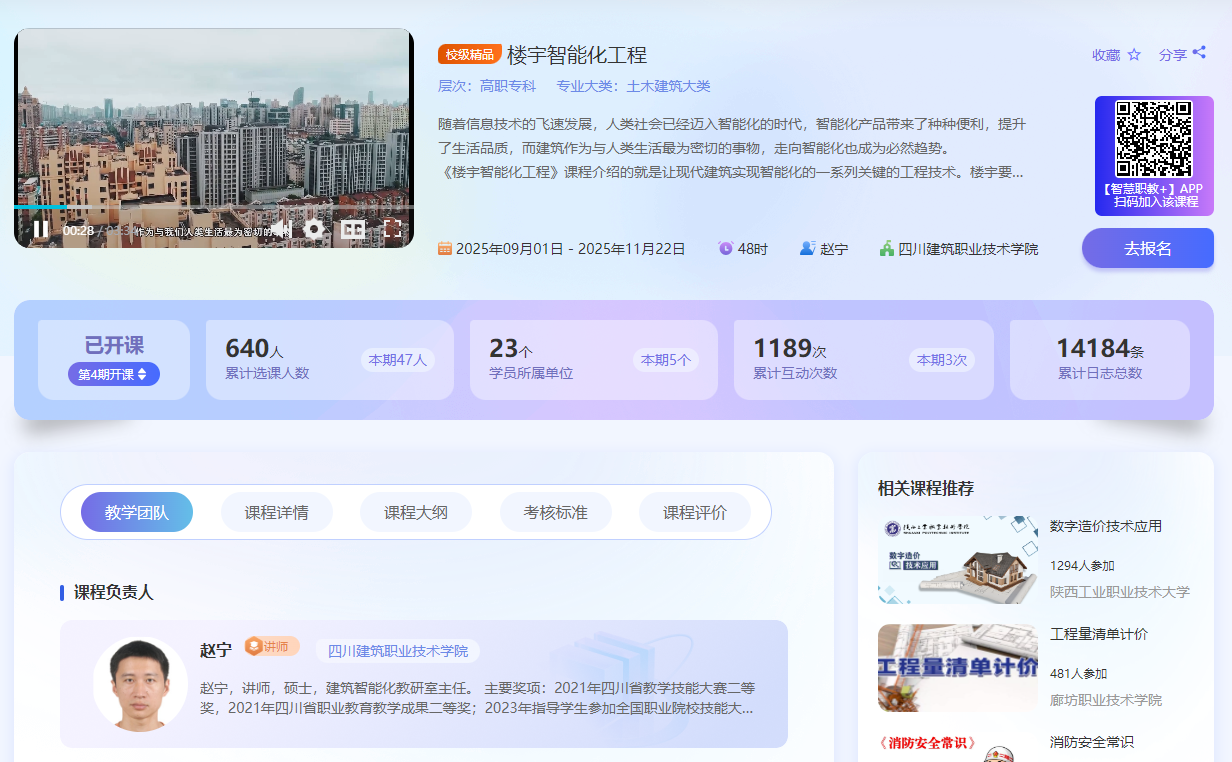
Task: Open 数字造价技术应用 course thumbnail
Action: tap(958, 560)
